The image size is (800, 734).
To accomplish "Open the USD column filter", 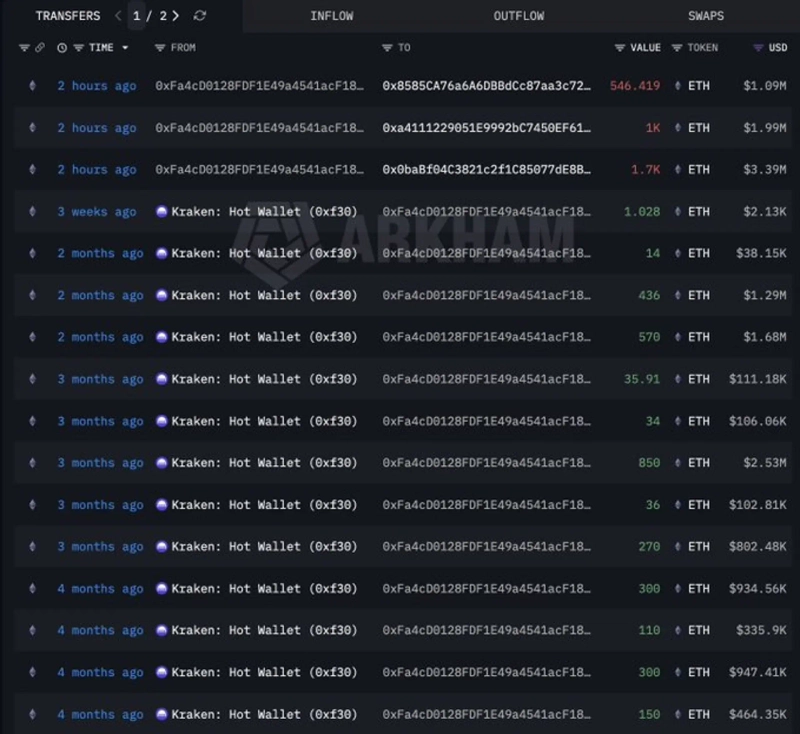I will 757,48.
